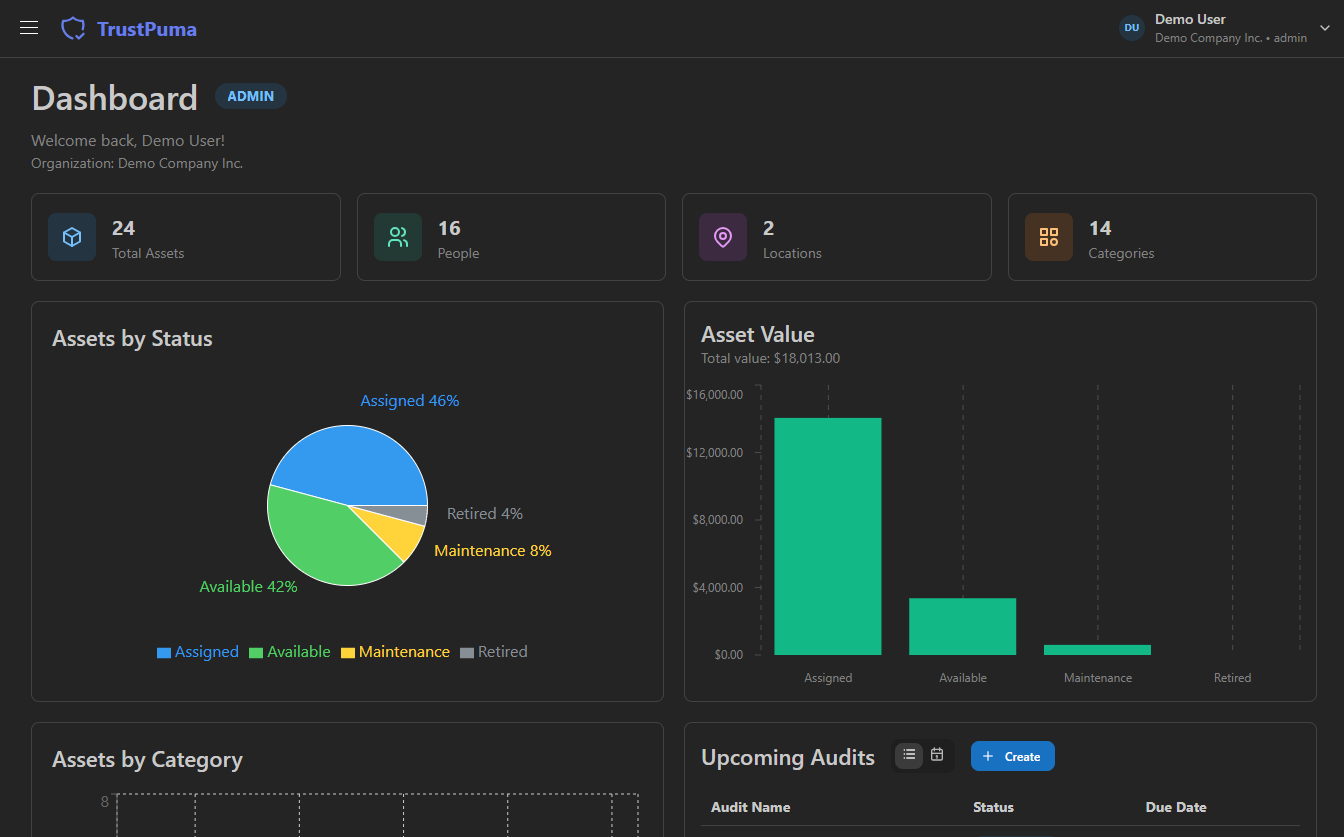Click the Create button for a new audit
Viewport: 1344px width, 837px height.
tap(1012, 756)
